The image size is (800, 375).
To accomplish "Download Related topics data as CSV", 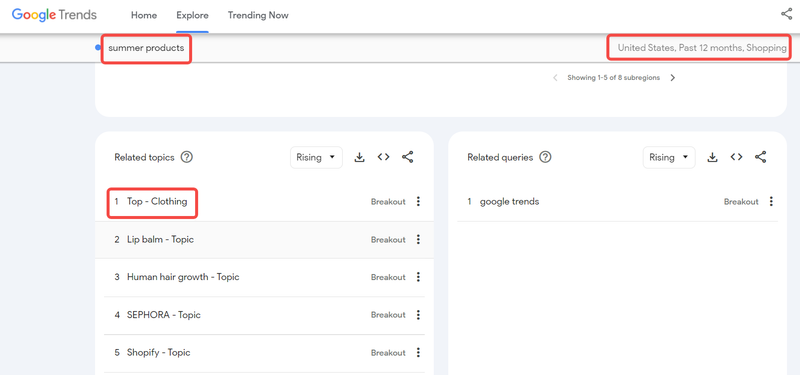I will coord(360,157).
